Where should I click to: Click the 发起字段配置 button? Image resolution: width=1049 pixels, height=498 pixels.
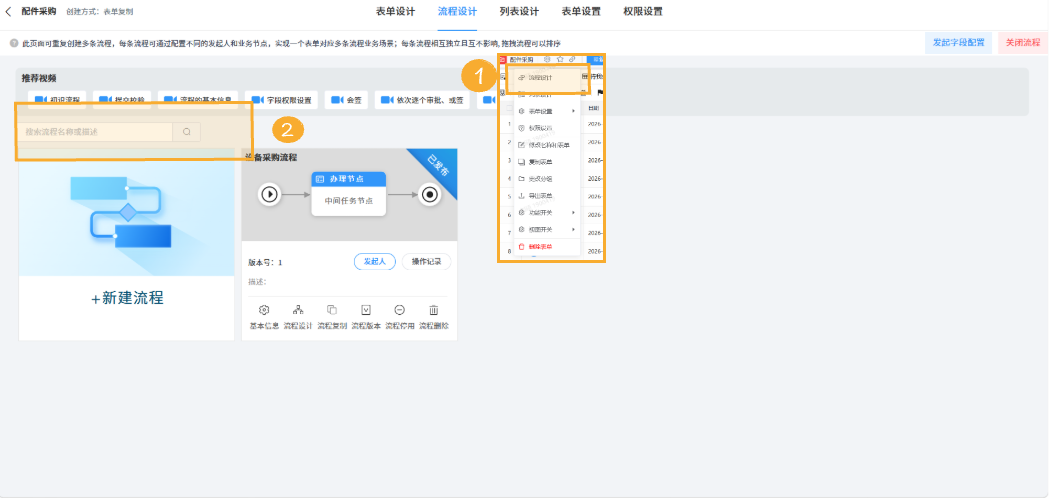(x=958, y=43)
